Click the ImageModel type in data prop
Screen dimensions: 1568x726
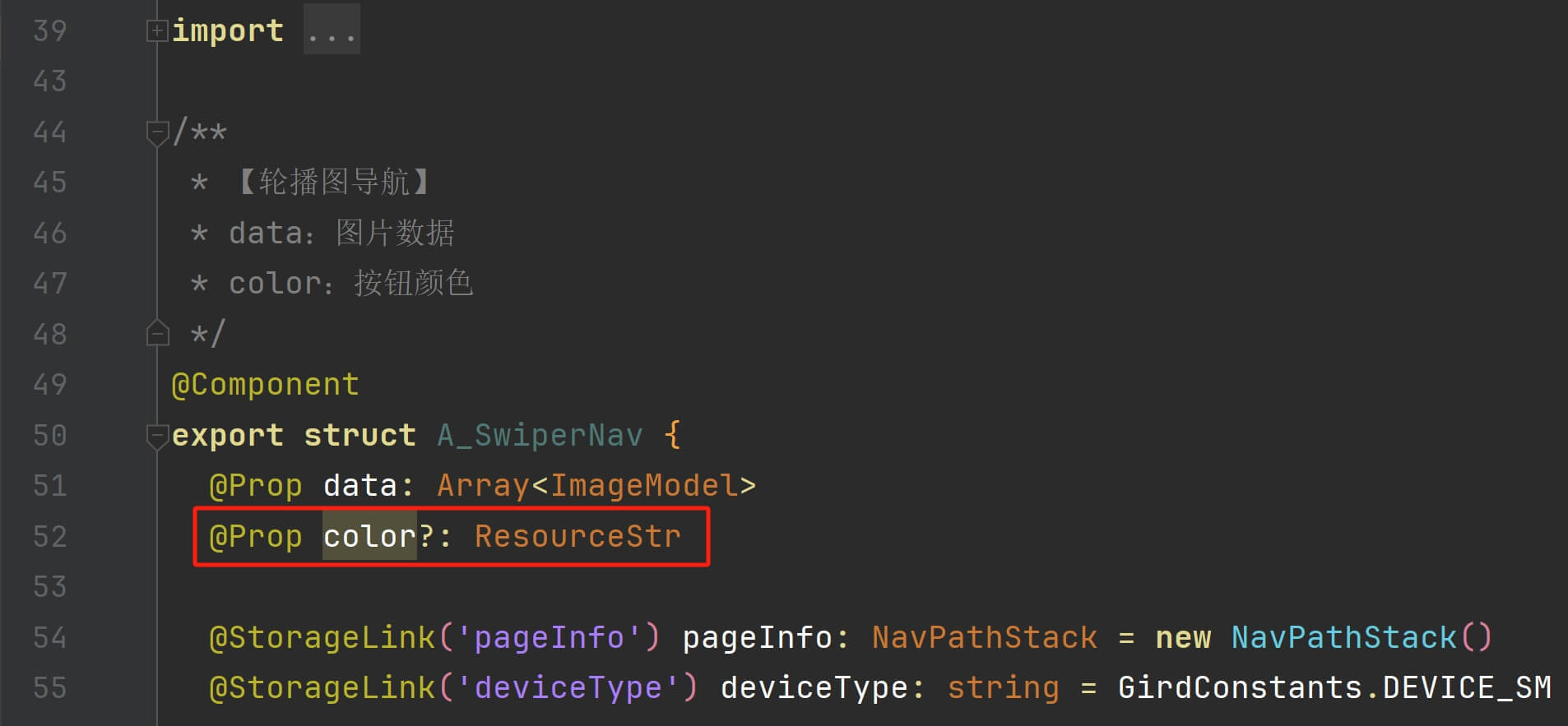pos(644,486)
